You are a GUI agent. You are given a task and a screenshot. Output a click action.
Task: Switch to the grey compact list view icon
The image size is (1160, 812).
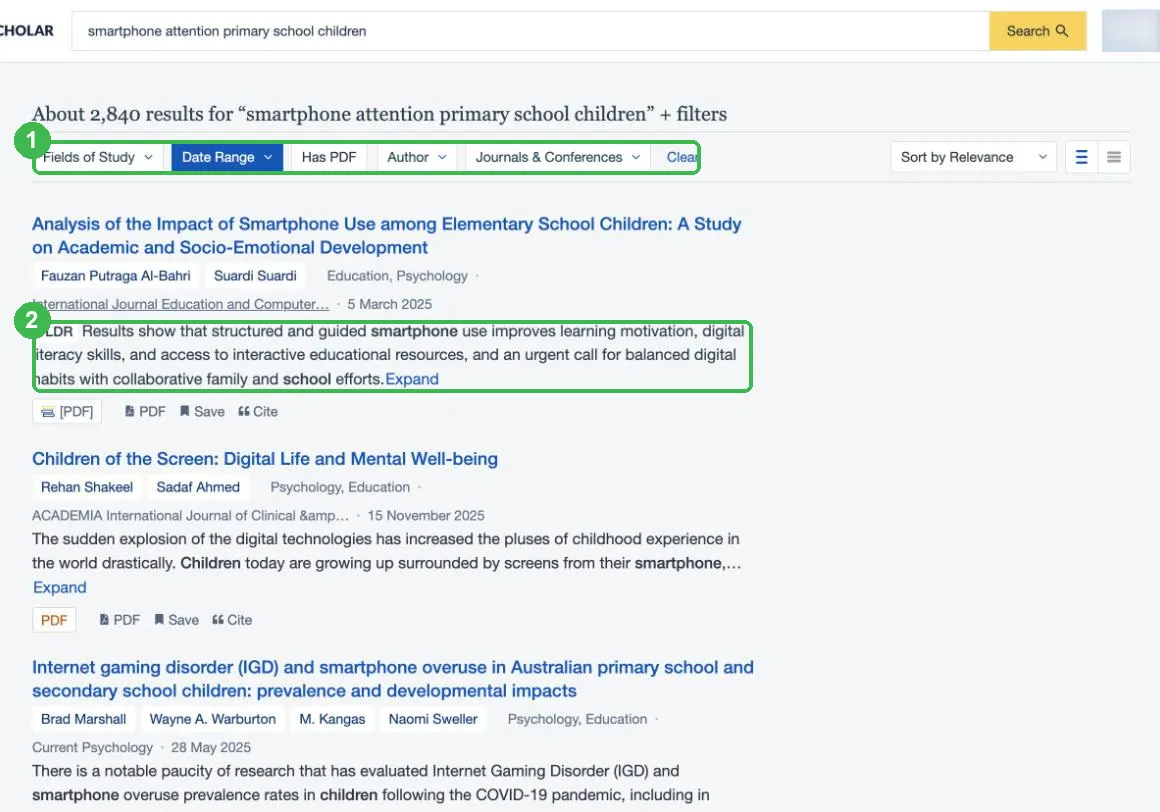(1114, 157)
